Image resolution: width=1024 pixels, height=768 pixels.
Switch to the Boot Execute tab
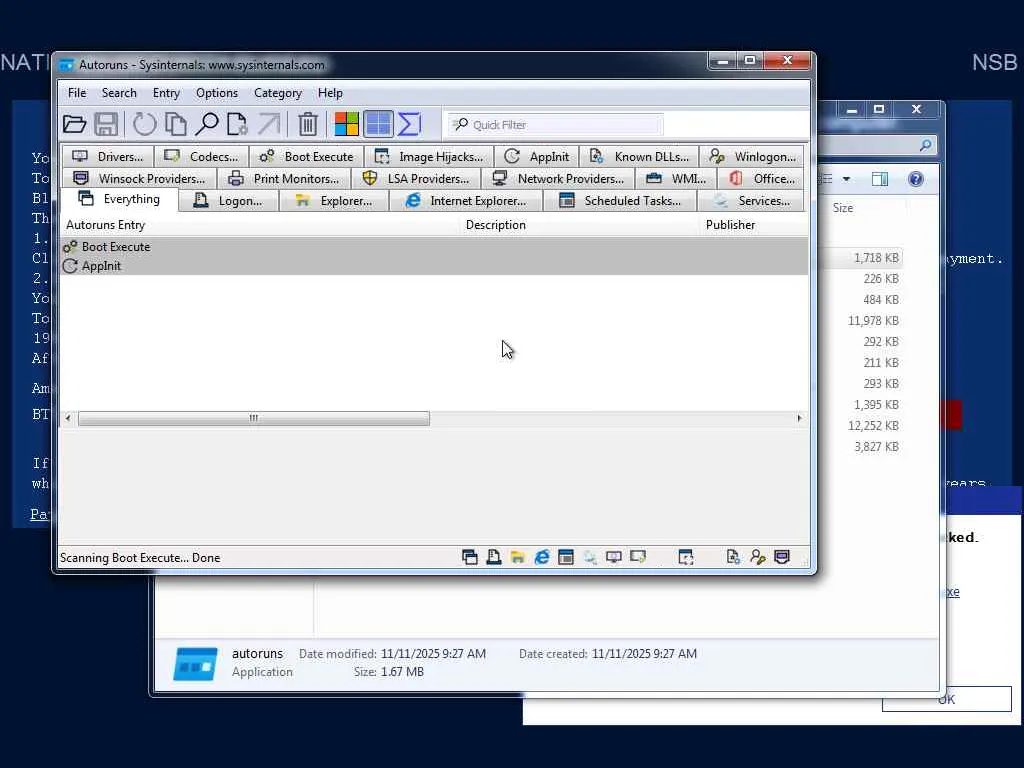coord(306,157)
